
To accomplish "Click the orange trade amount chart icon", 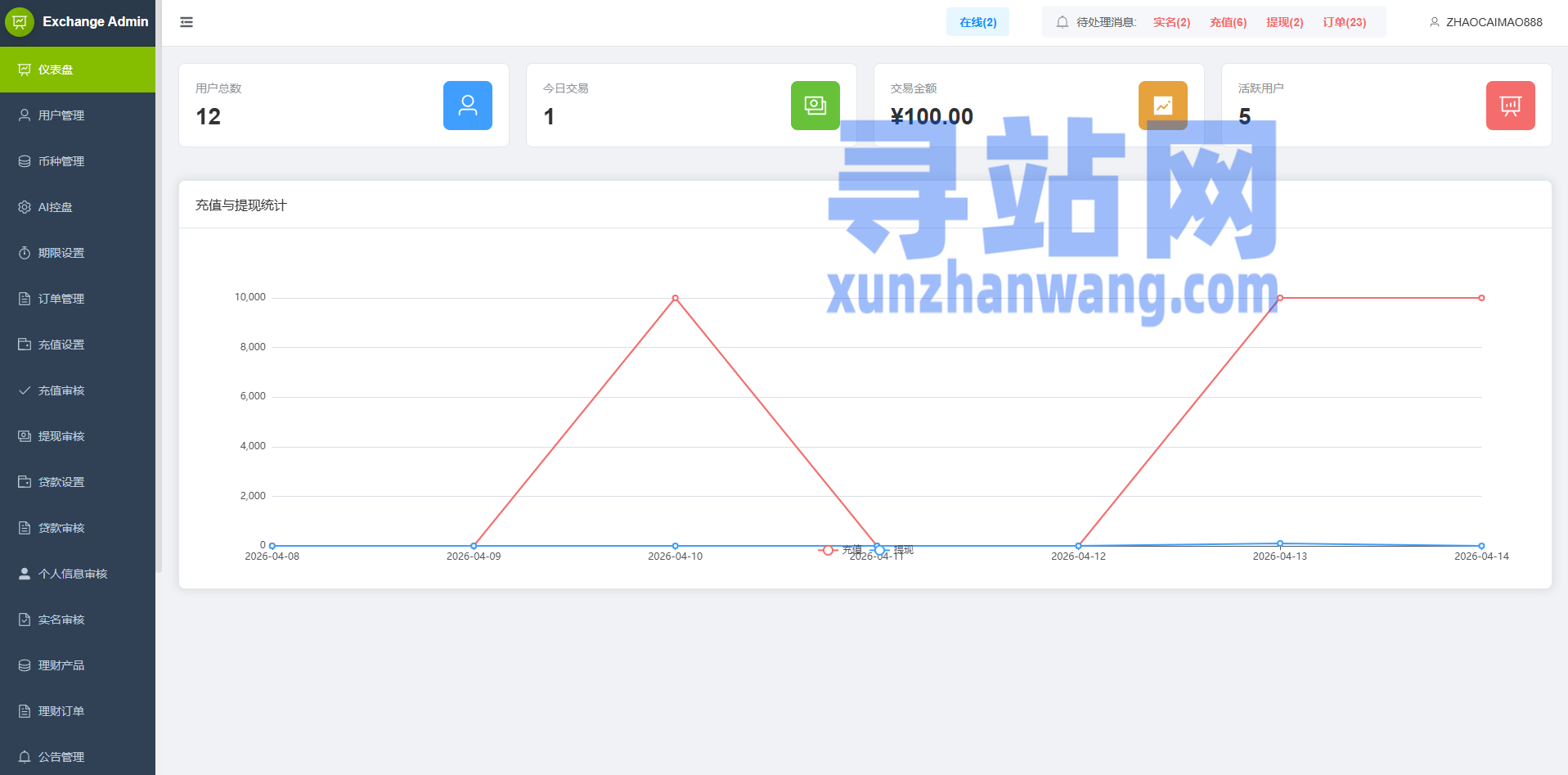I will pyautogui.click(x=1163, y=106).
